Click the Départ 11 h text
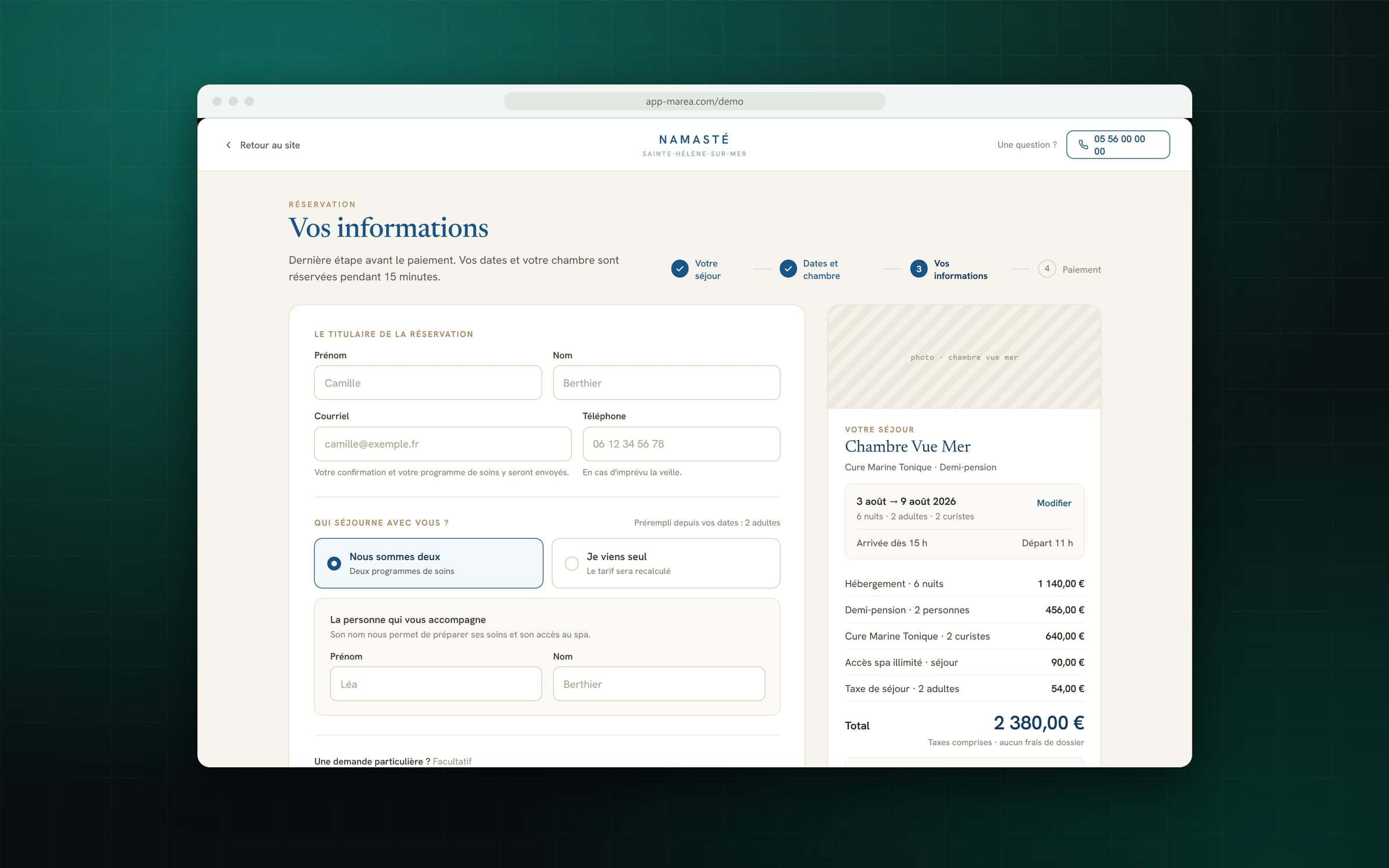Image resolution: width=1389 pixels, height=868 pixels. pos(1048,543)
